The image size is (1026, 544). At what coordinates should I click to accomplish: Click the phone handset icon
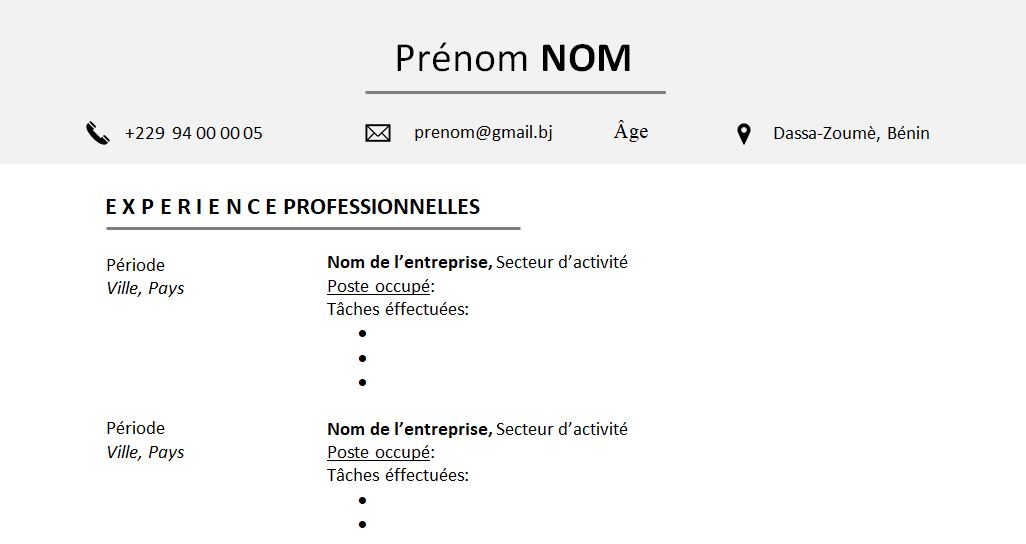pos(97,133)
